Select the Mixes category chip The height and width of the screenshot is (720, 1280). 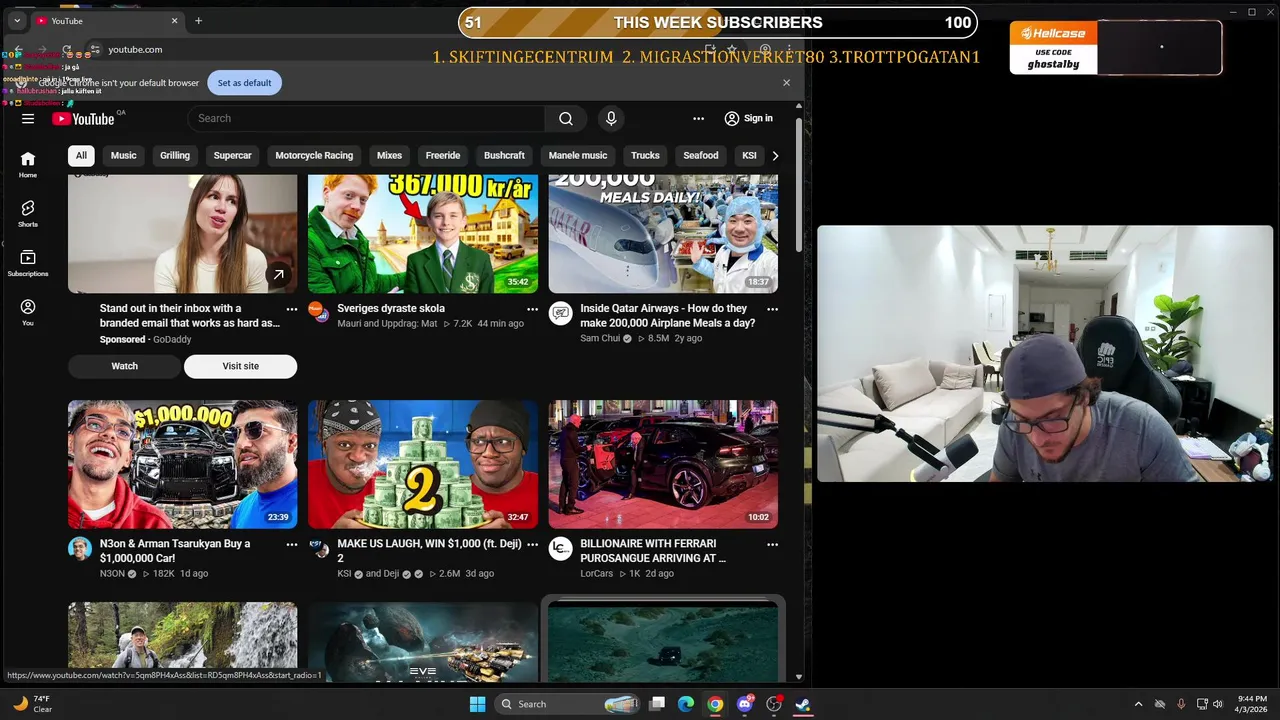pos(389,155)
